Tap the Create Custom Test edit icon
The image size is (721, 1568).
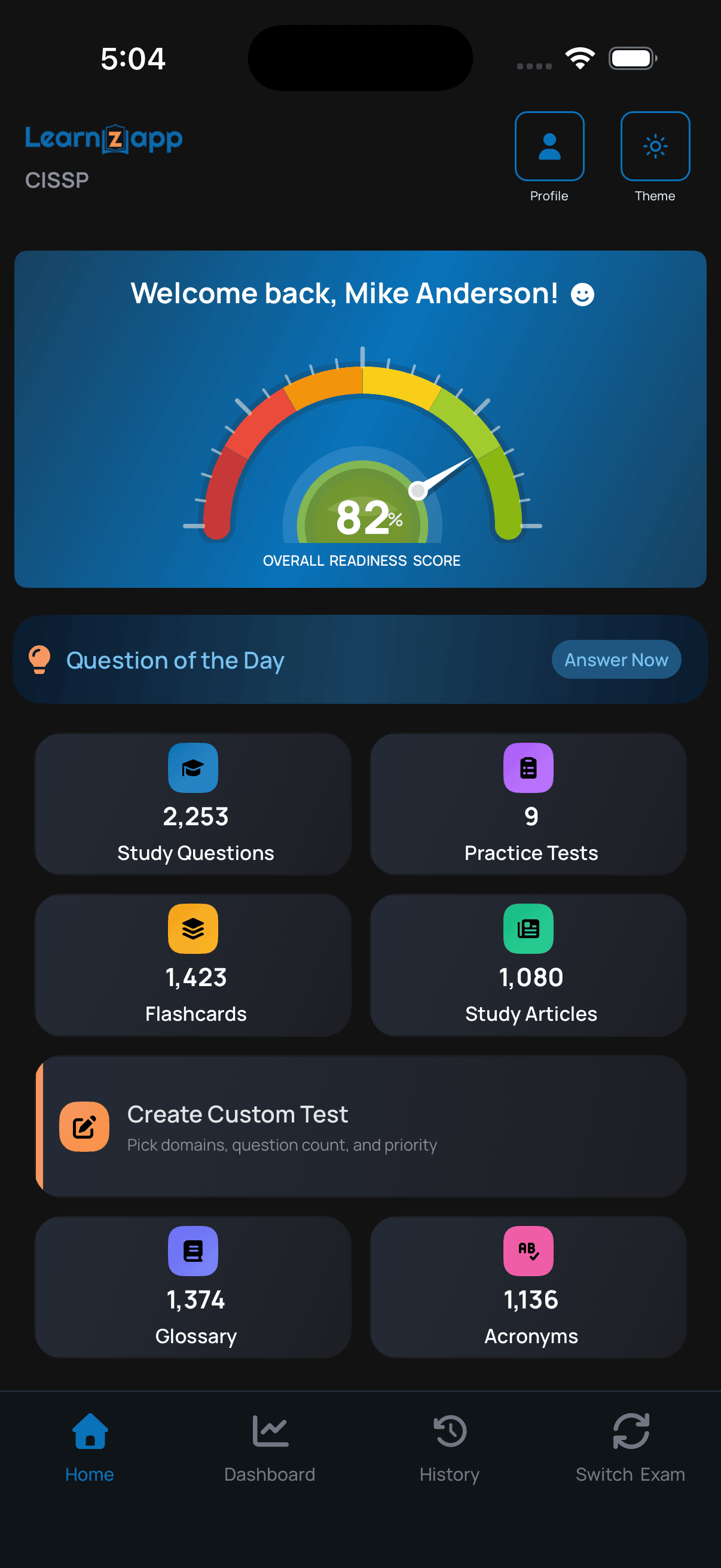pyautogui.click(x=84, y=1126)
